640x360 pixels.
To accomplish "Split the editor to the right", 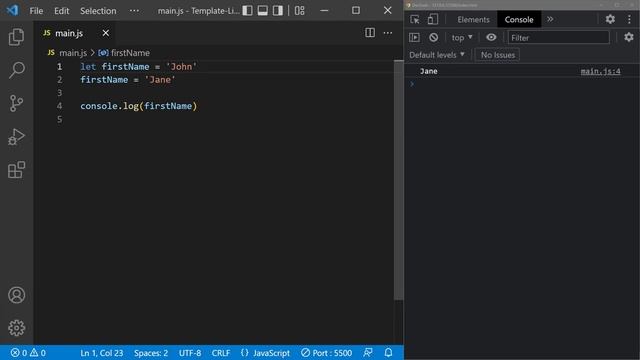I will pos(370,33).
